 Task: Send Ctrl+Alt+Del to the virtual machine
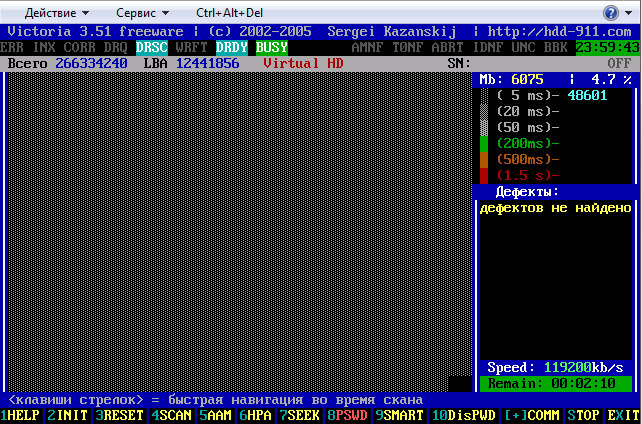pyautogui.click(x=229, y=13)
